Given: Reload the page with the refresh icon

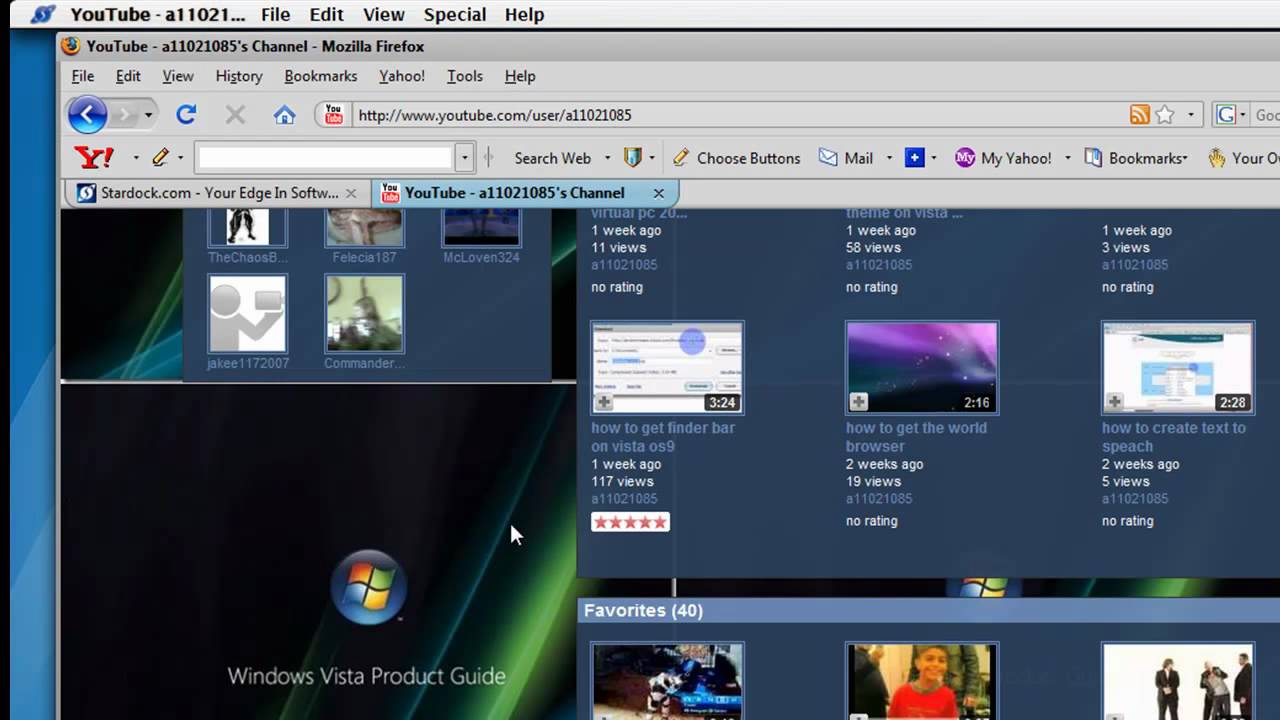Looking at the screenshot, I should point(186,115).
